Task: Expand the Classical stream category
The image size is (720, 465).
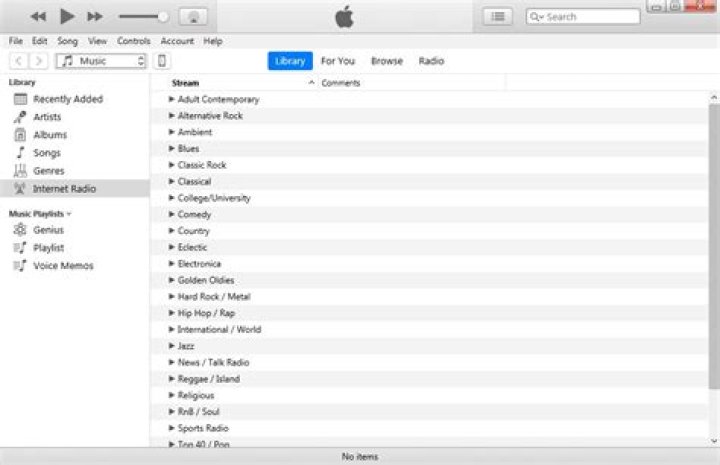Action: [x=172, y=182]
